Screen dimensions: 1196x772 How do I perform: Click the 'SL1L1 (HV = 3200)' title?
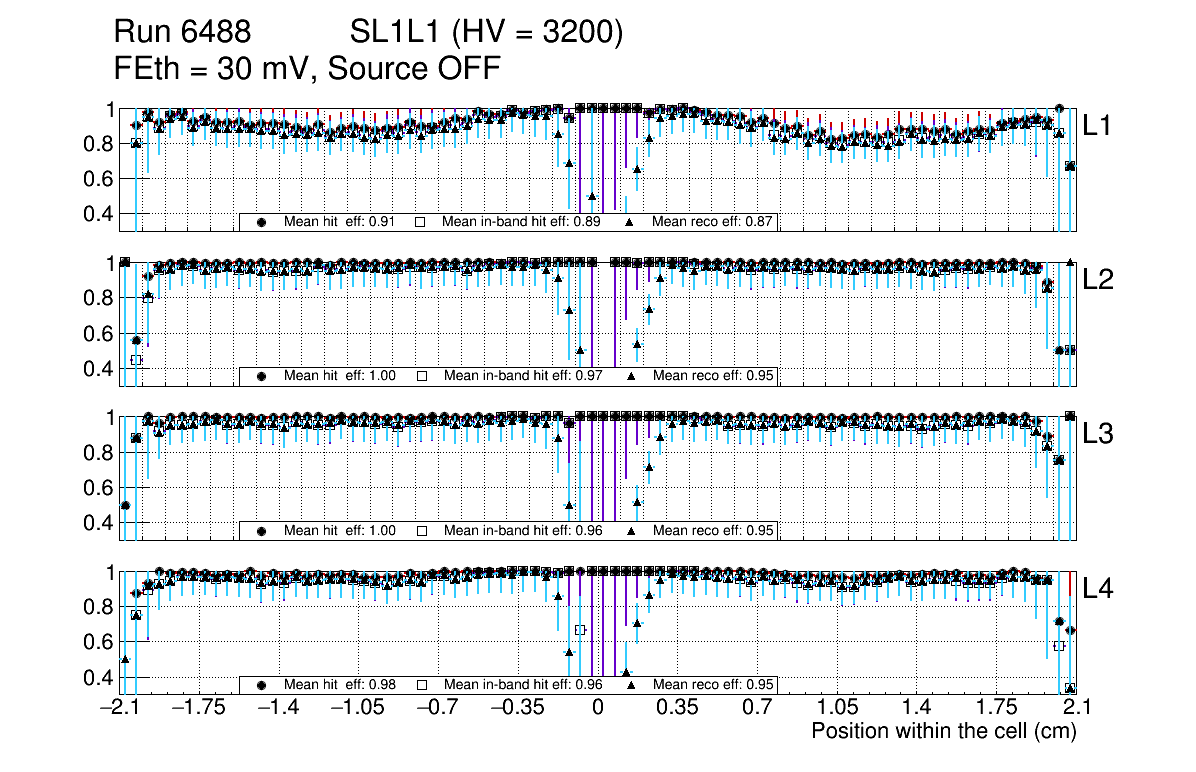pos(487,33)
